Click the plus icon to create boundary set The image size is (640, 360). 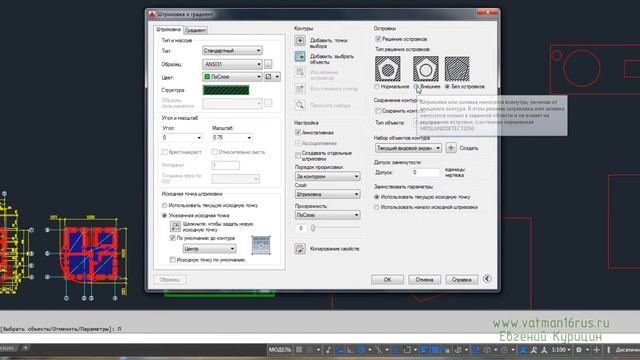pos(451,148)
